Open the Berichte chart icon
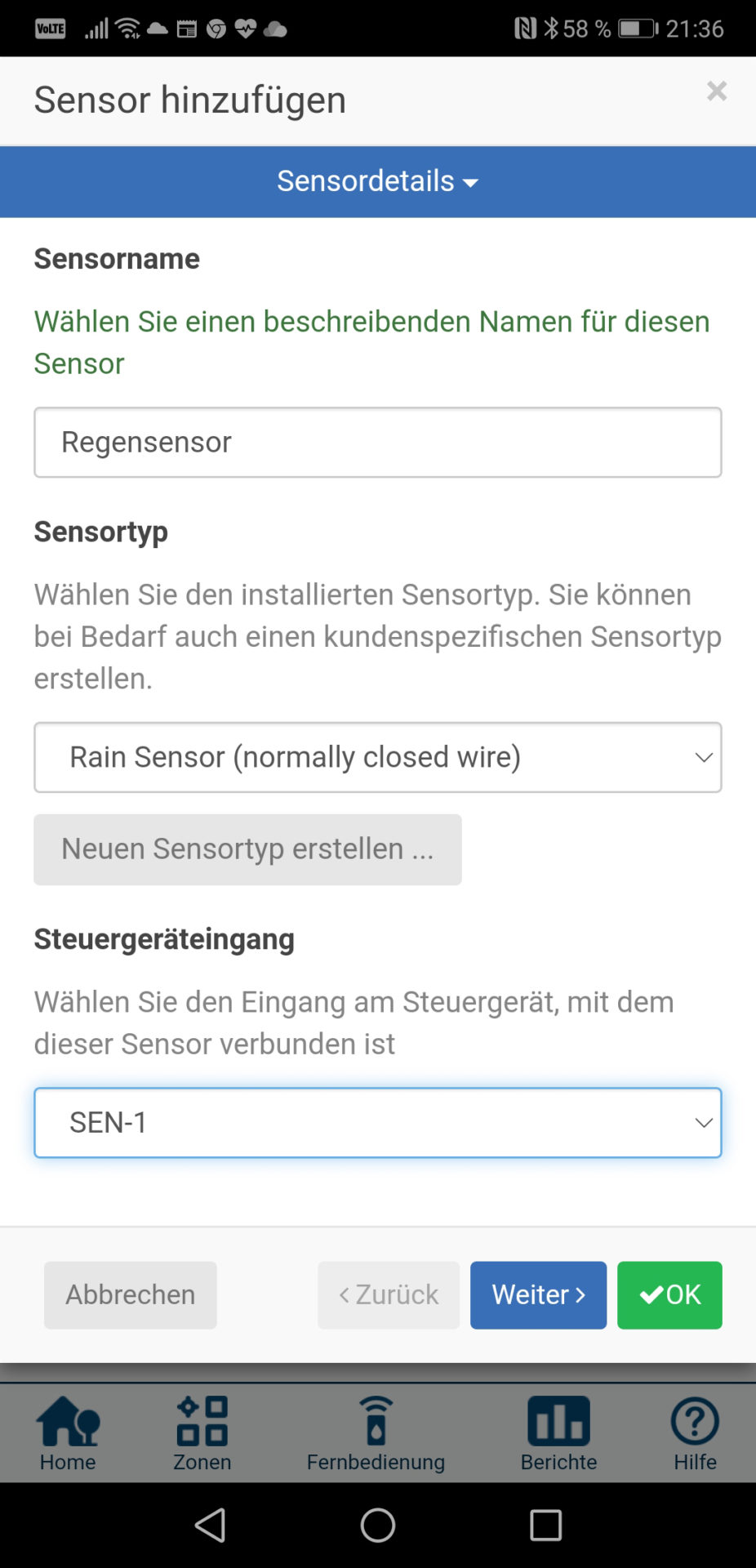 coord(558,1420)
